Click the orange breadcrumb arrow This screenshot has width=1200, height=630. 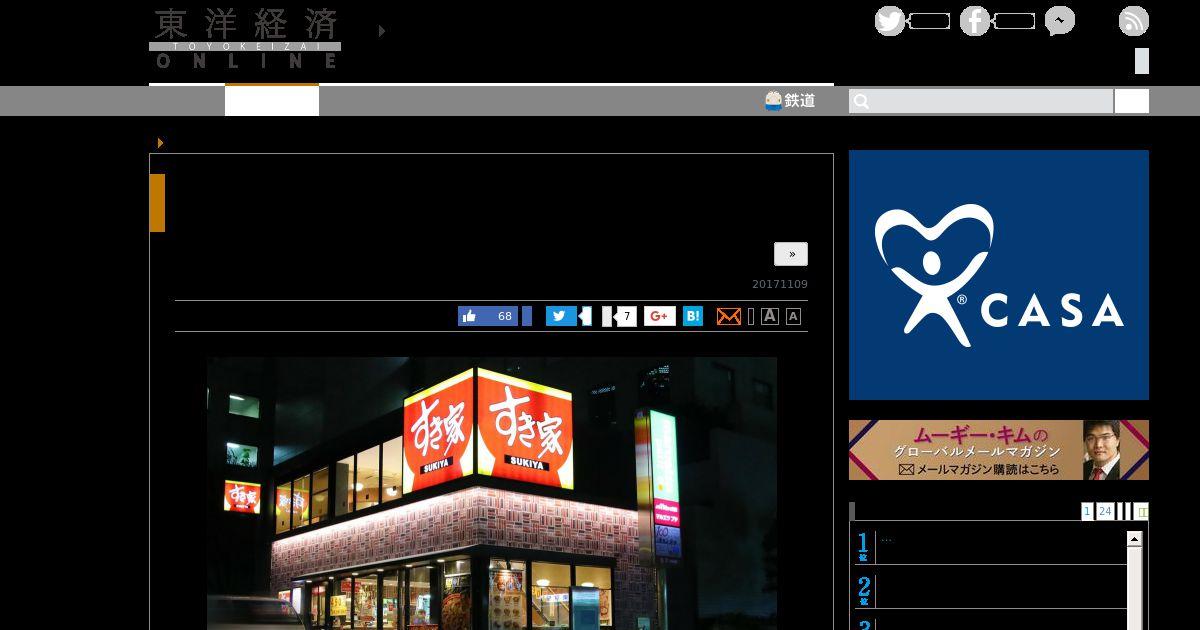tap(160, 143)
